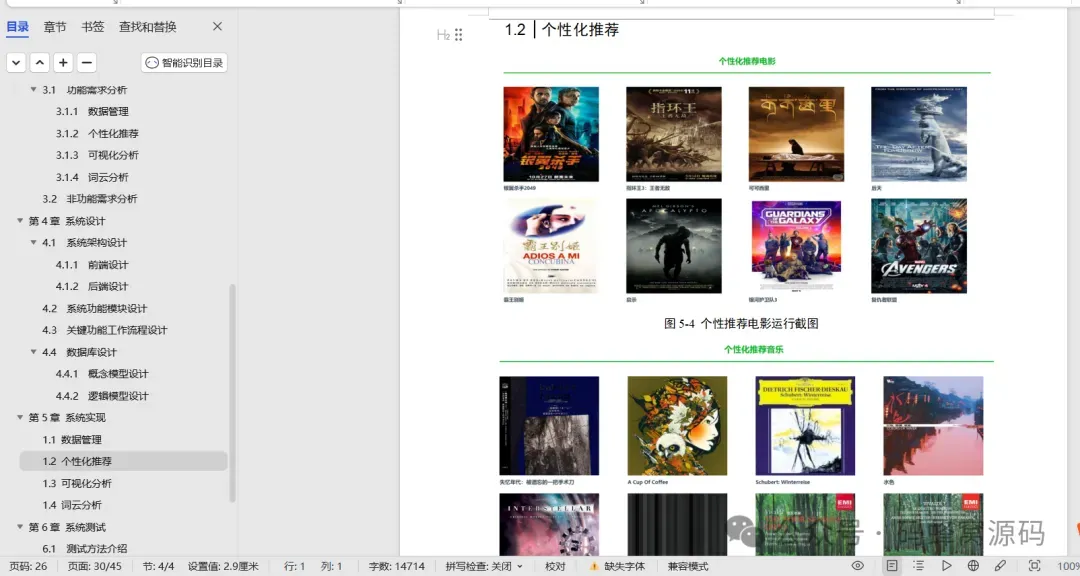Collapse the 3.1 功能需求分析 node
The height and width of the screenshot is (576, 1080).
click(34, 90)
